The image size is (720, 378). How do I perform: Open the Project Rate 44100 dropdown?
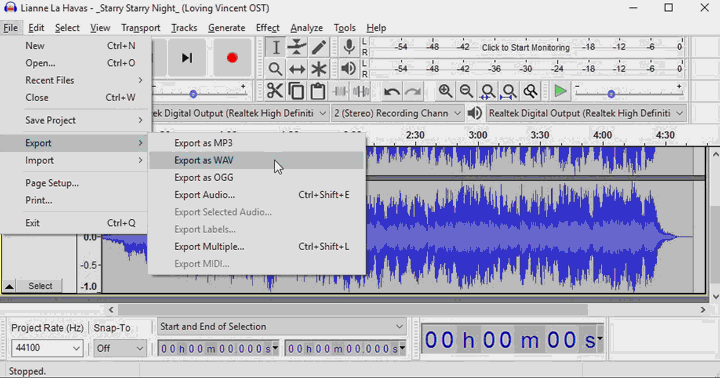click(x=47, y=348)
